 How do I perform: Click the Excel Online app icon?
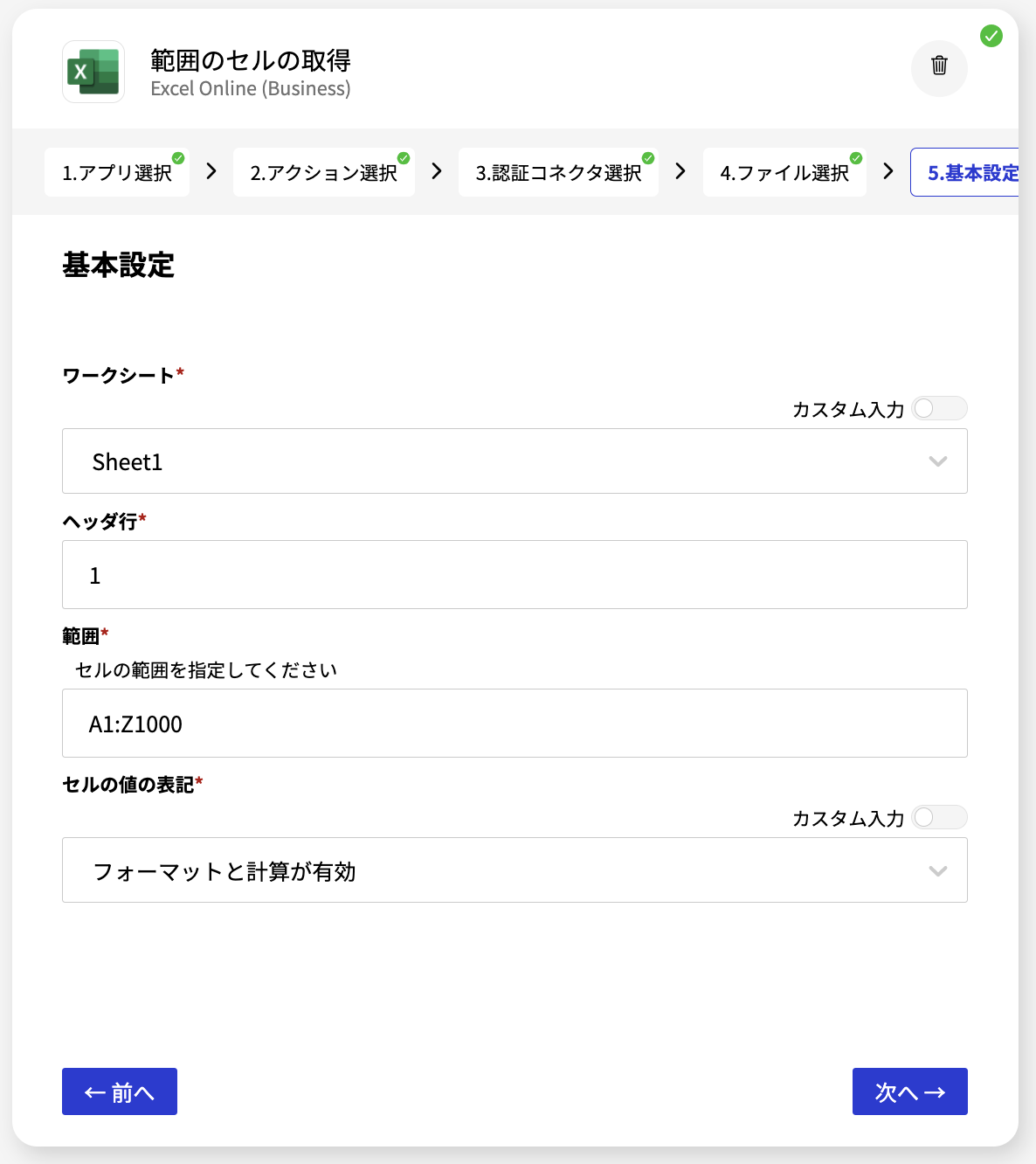pos(93,72)
